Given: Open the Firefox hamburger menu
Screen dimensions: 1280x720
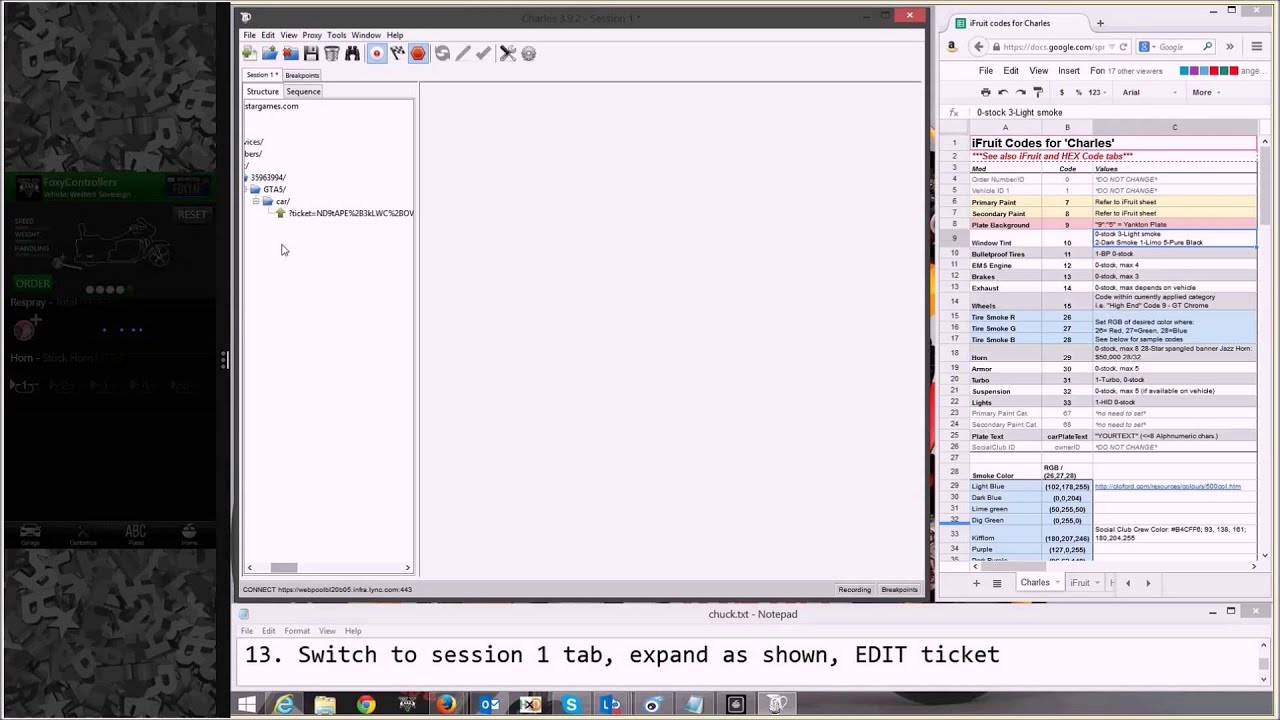Looking at the screenshot, I should (1256, 47).
